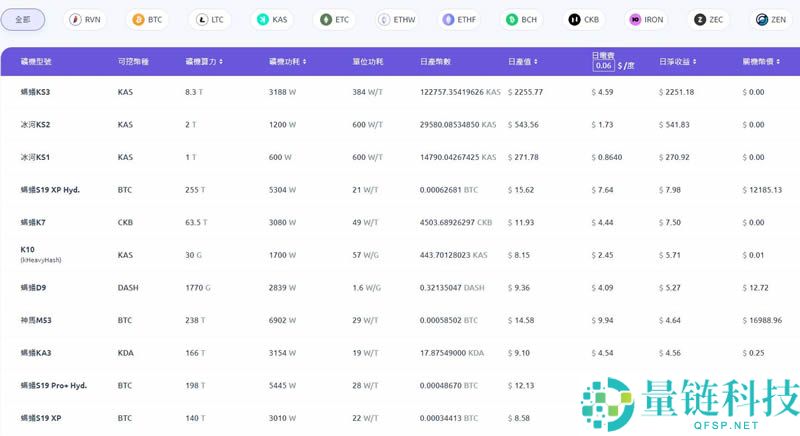
Task: Click the 0.00062681 BTC daily coins cell
Action: pyautogui.click(x=449, y=190)
